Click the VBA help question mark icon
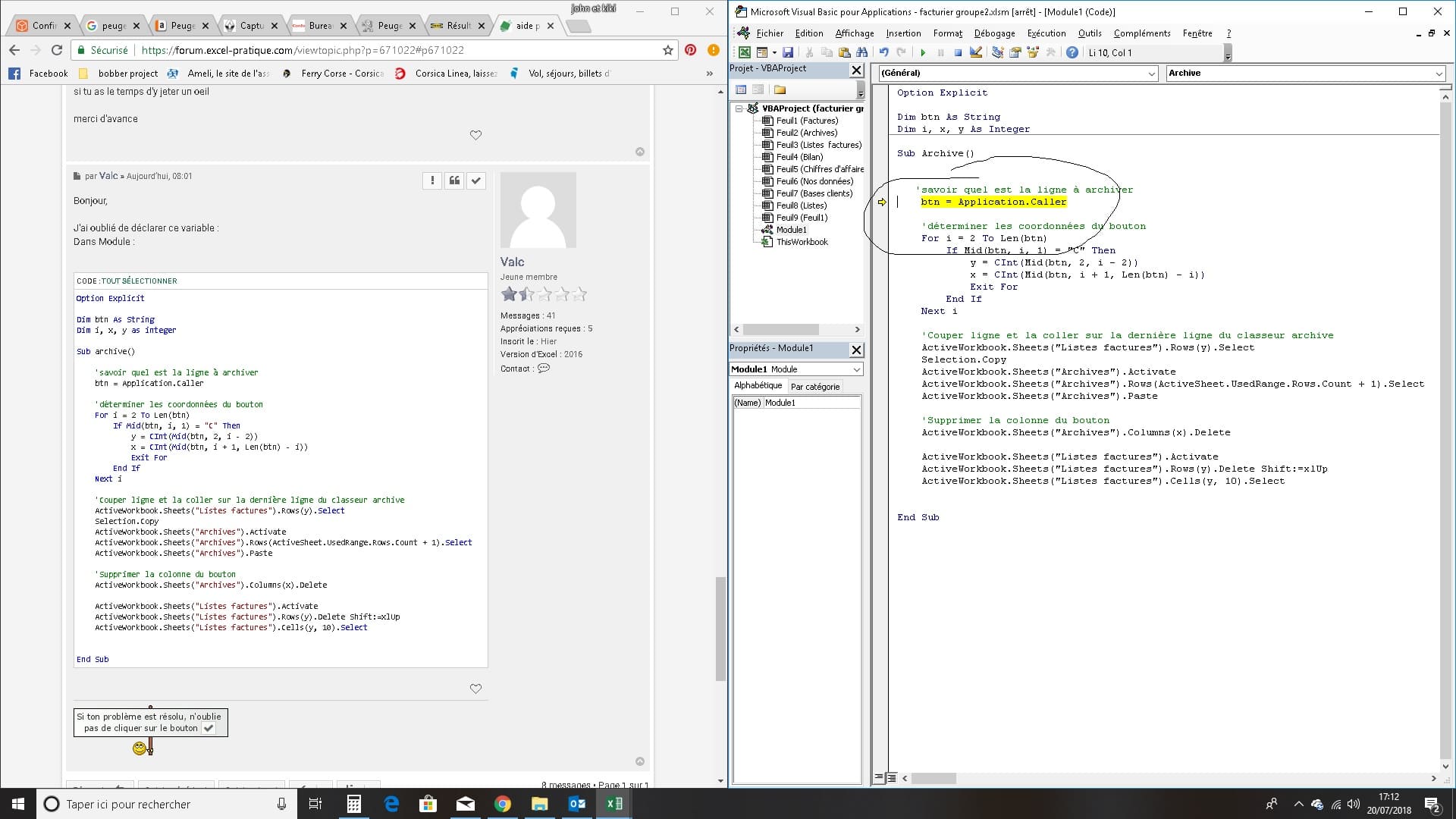Image resolution: width=1456 pixels, height=819 pixels. pyautogui.click(x=1072, y=52)
